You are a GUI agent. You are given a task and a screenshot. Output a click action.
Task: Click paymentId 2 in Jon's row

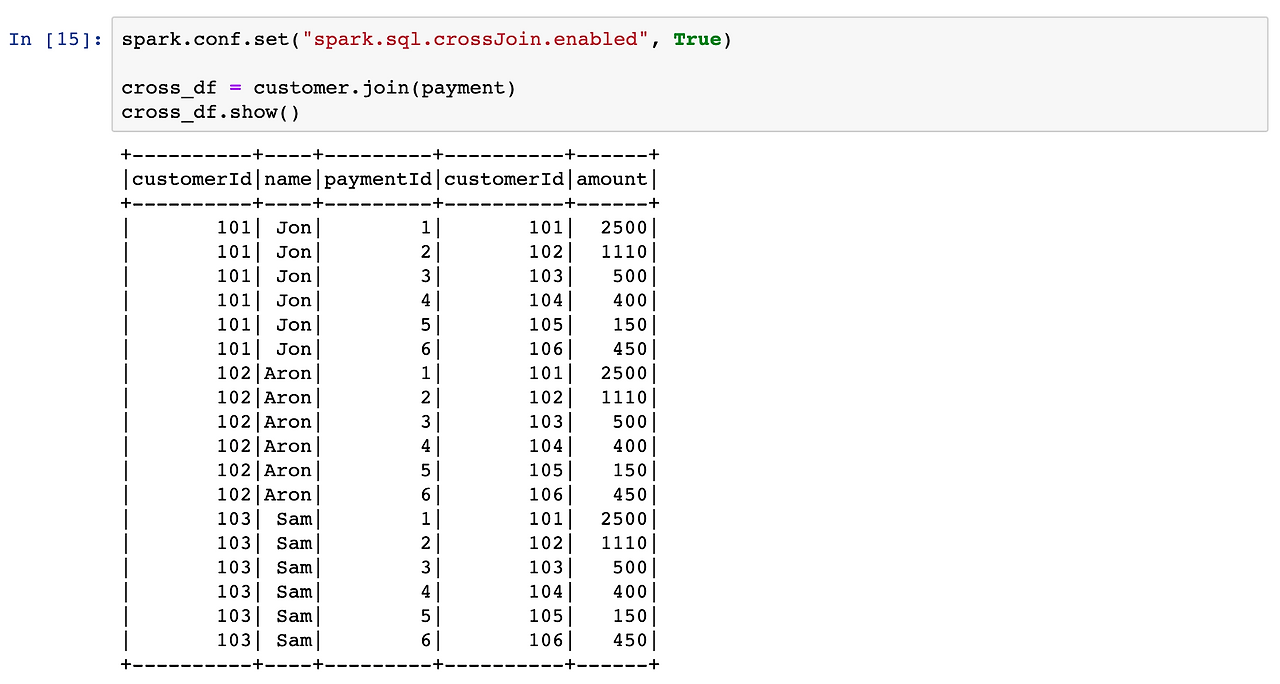[x=427, y=252]
